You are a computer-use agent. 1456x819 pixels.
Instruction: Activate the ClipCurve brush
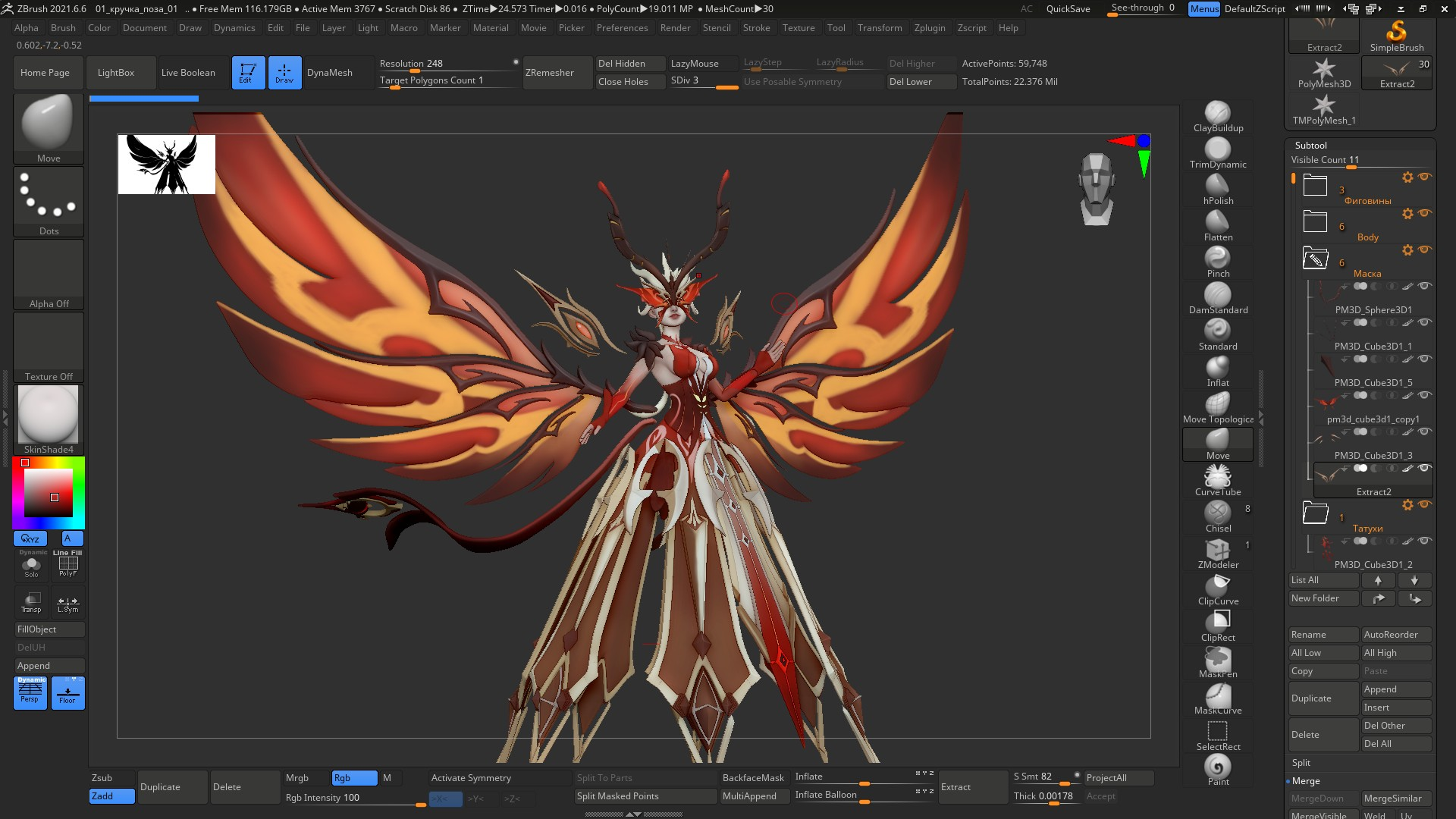point(1217,587)
